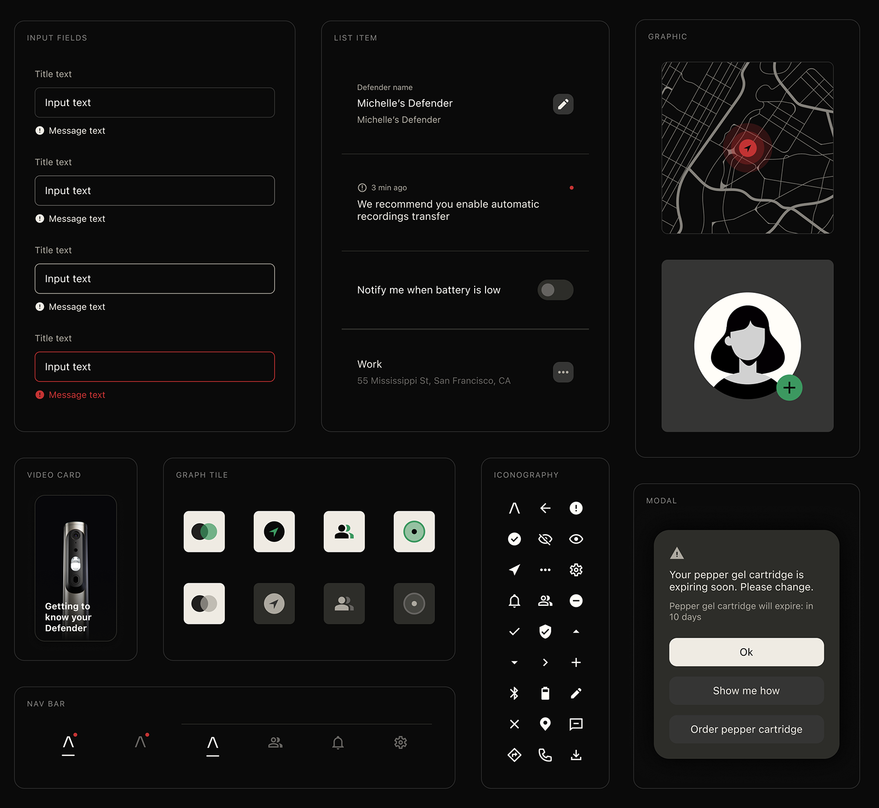Click the Order pepper cartridge button

coord(746,729)
